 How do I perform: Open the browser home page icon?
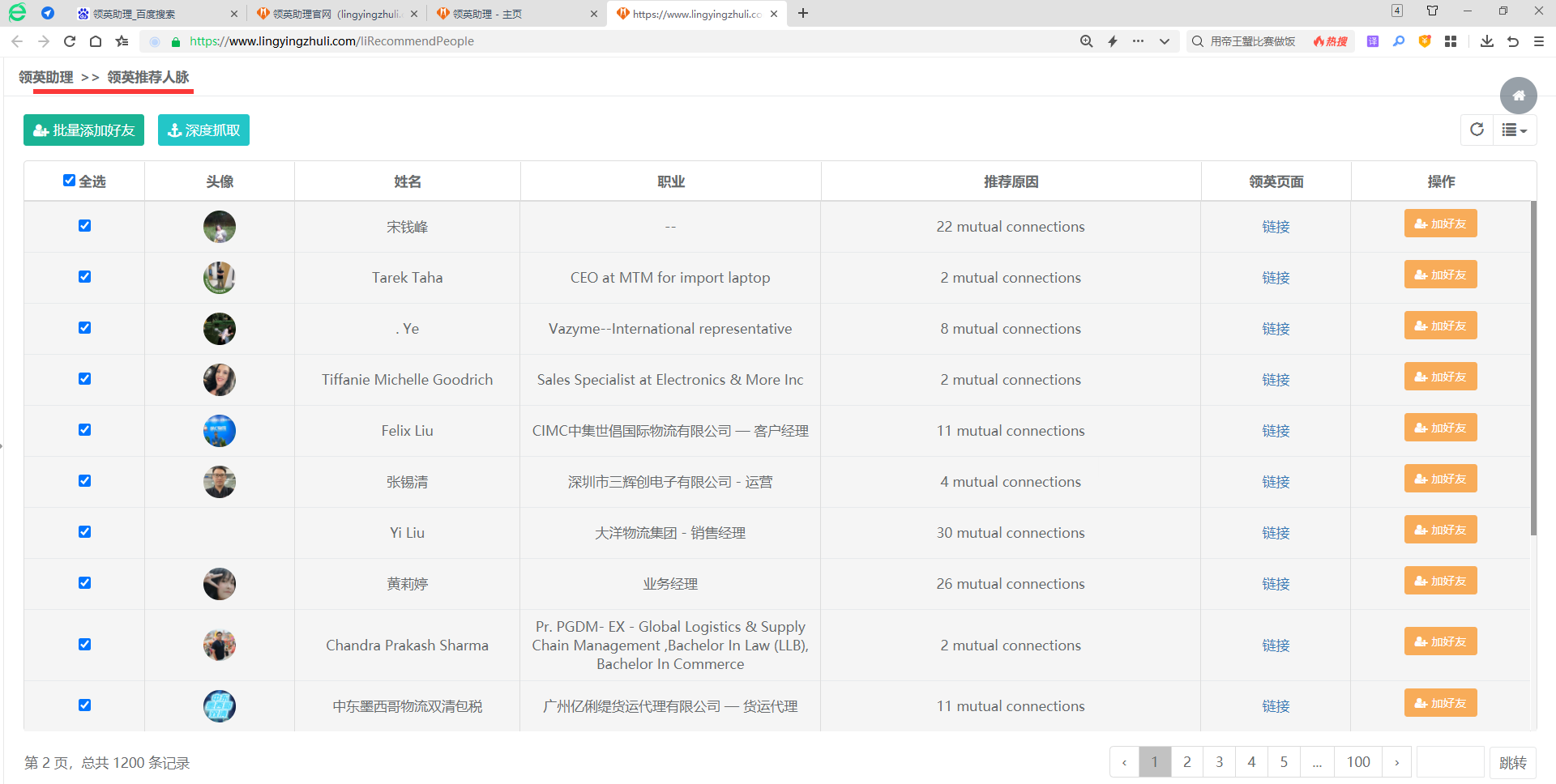point(96,41)
